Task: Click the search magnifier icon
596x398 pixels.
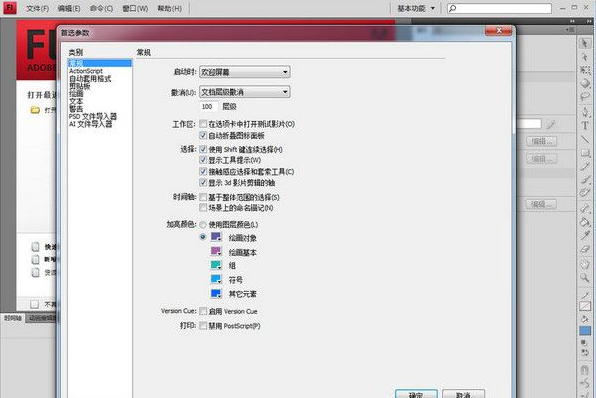Action: click(452, 8)
